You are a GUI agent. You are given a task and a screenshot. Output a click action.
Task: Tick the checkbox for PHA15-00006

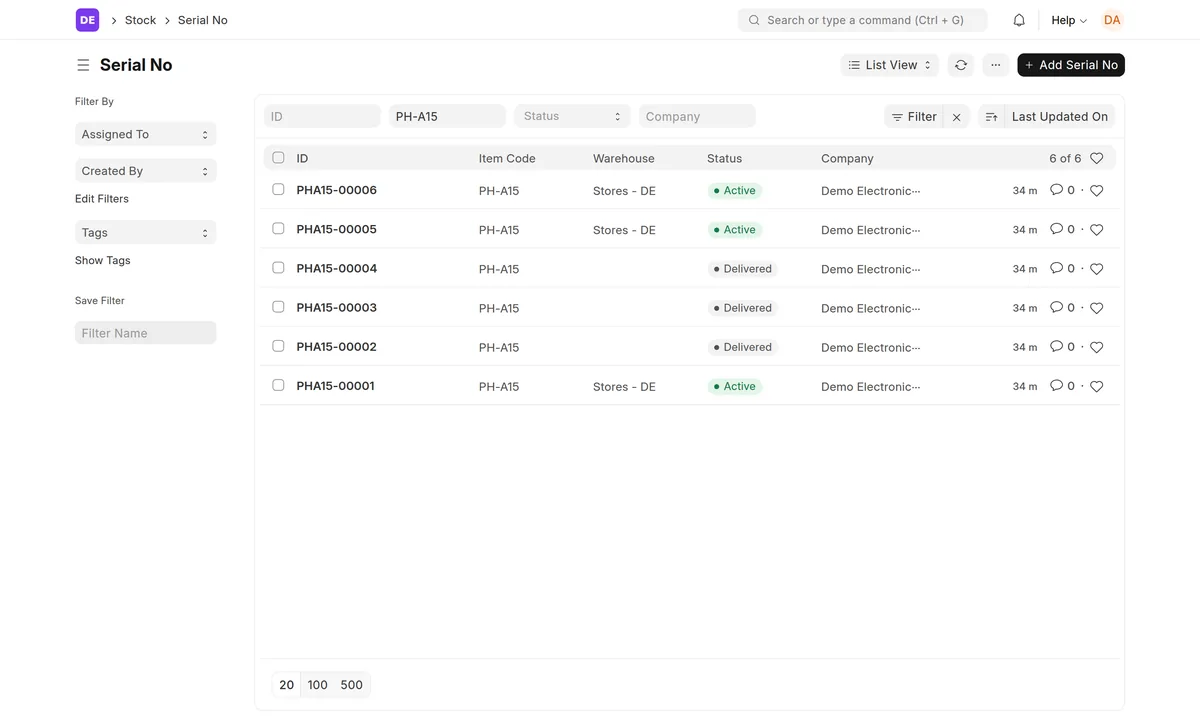pyautogui.click(x=278, y=189)
